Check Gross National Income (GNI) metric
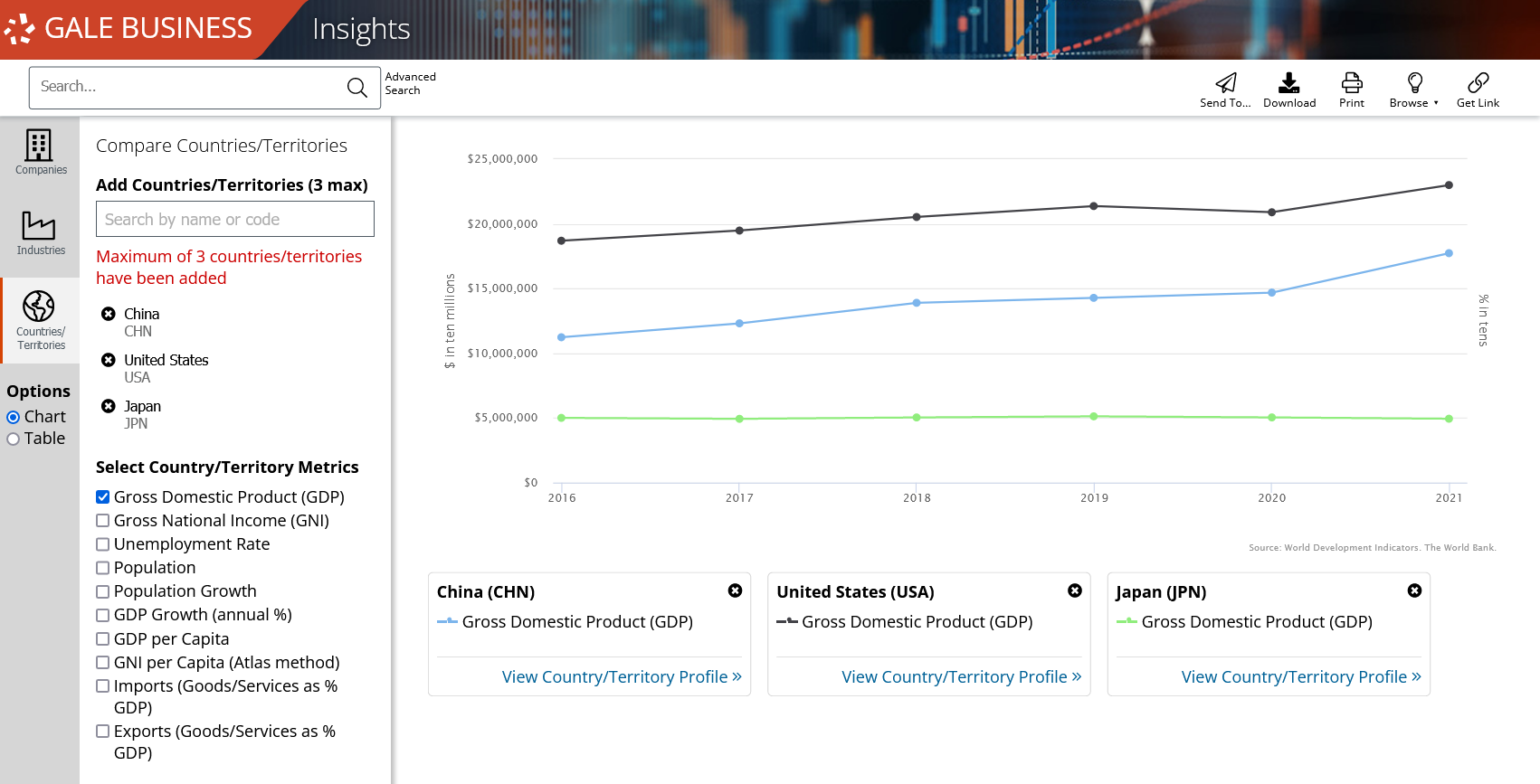1540x784 pixels. 103,521
